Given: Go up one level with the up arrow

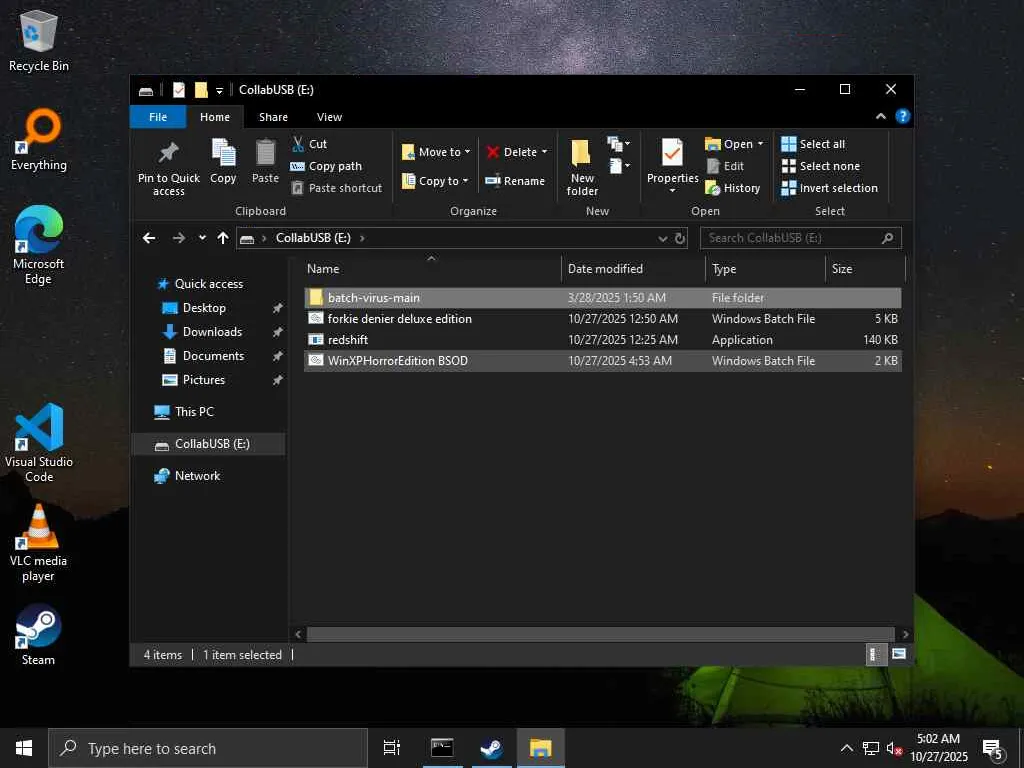Looking at the screenshot, I should click(x=223, y=238).
